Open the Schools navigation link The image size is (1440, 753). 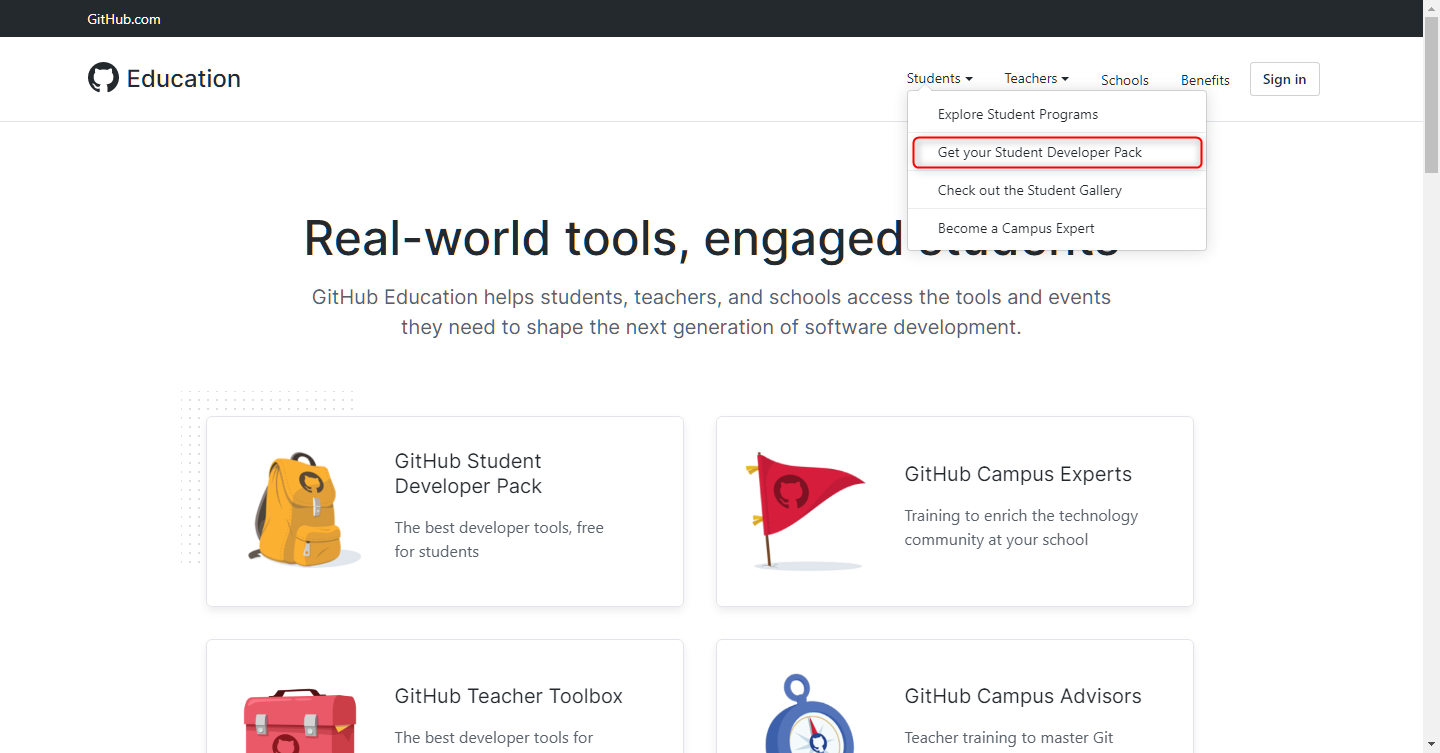tap(1124, 80)
